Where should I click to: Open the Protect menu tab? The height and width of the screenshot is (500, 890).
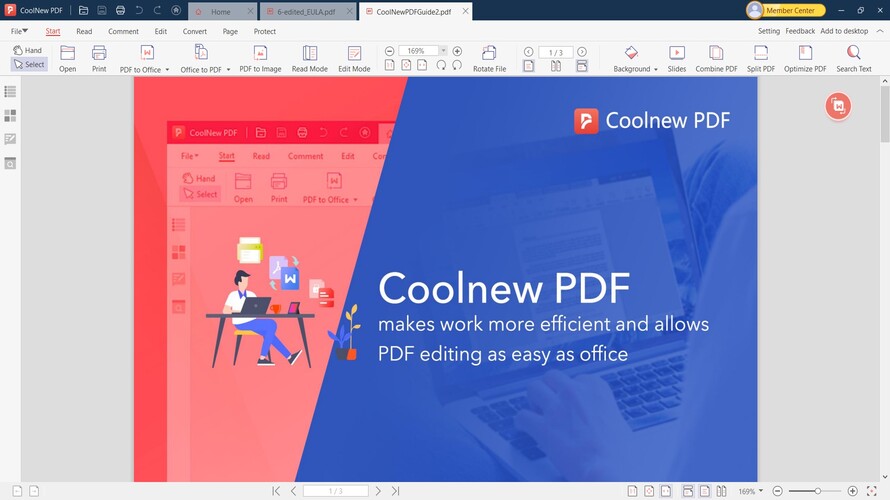(x=265, y=31)
